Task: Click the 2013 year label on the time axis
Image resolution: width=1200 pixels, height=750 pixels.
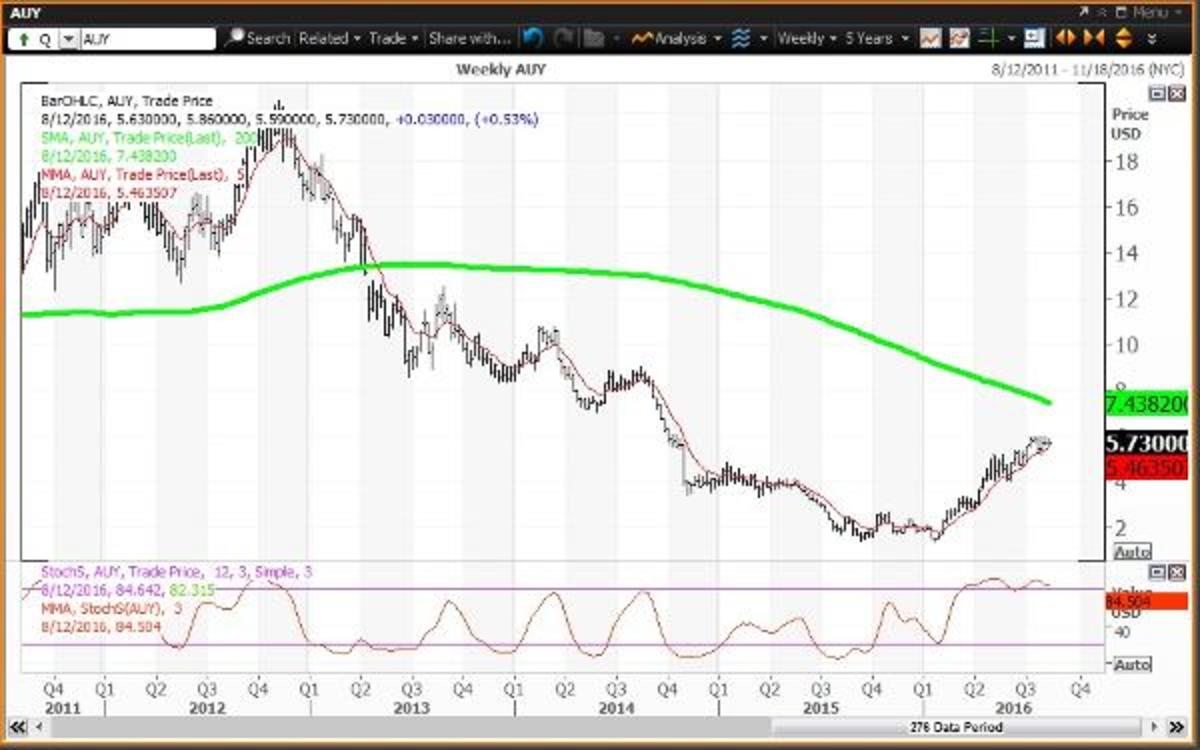Action: pos(412,708)
